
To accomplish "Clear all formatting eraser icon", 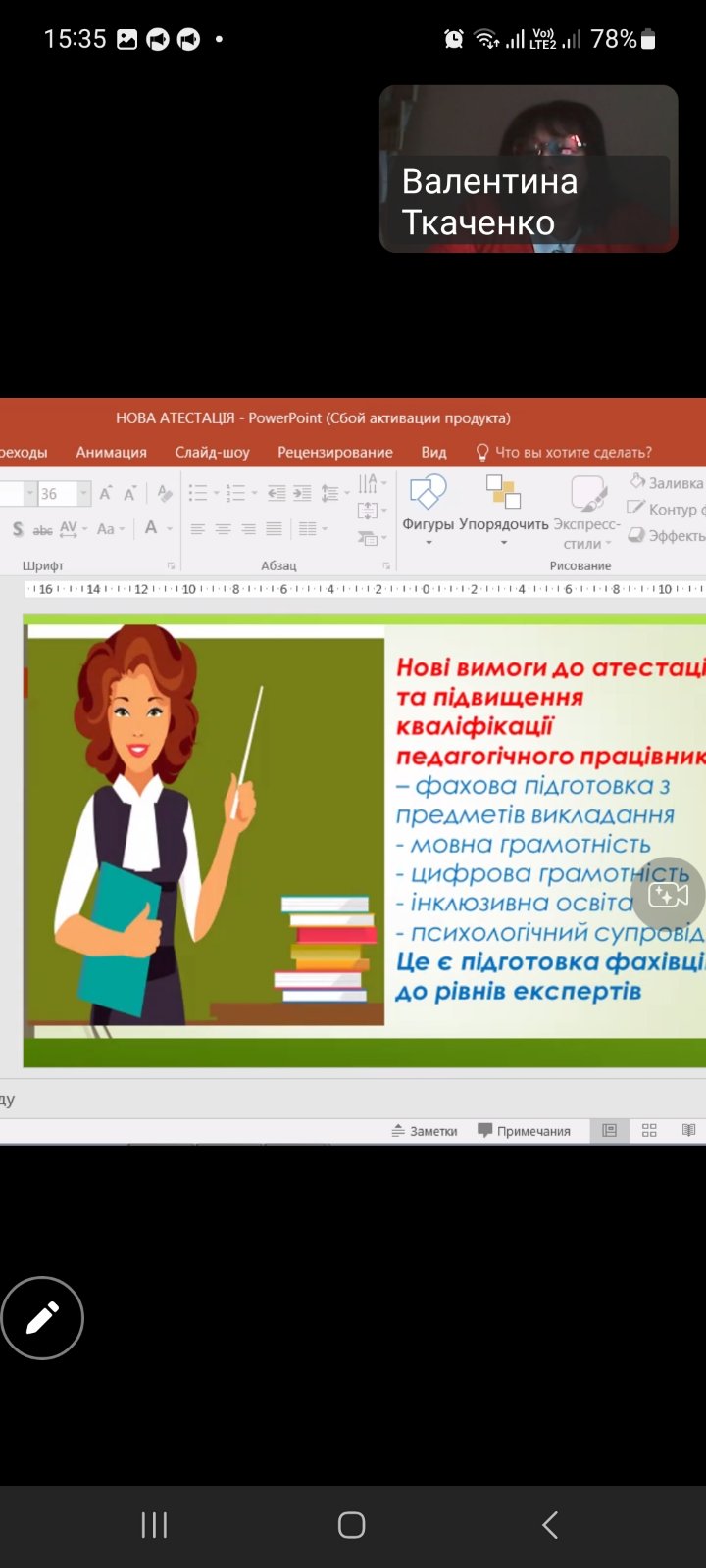I will click(x=165, y=494).
